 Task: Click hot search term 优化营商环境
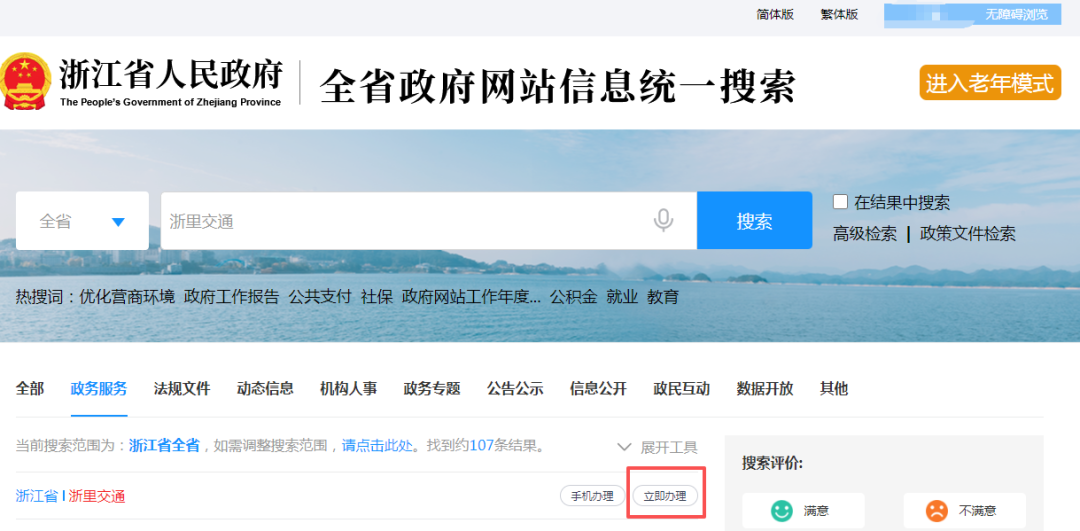coord(127,297)
